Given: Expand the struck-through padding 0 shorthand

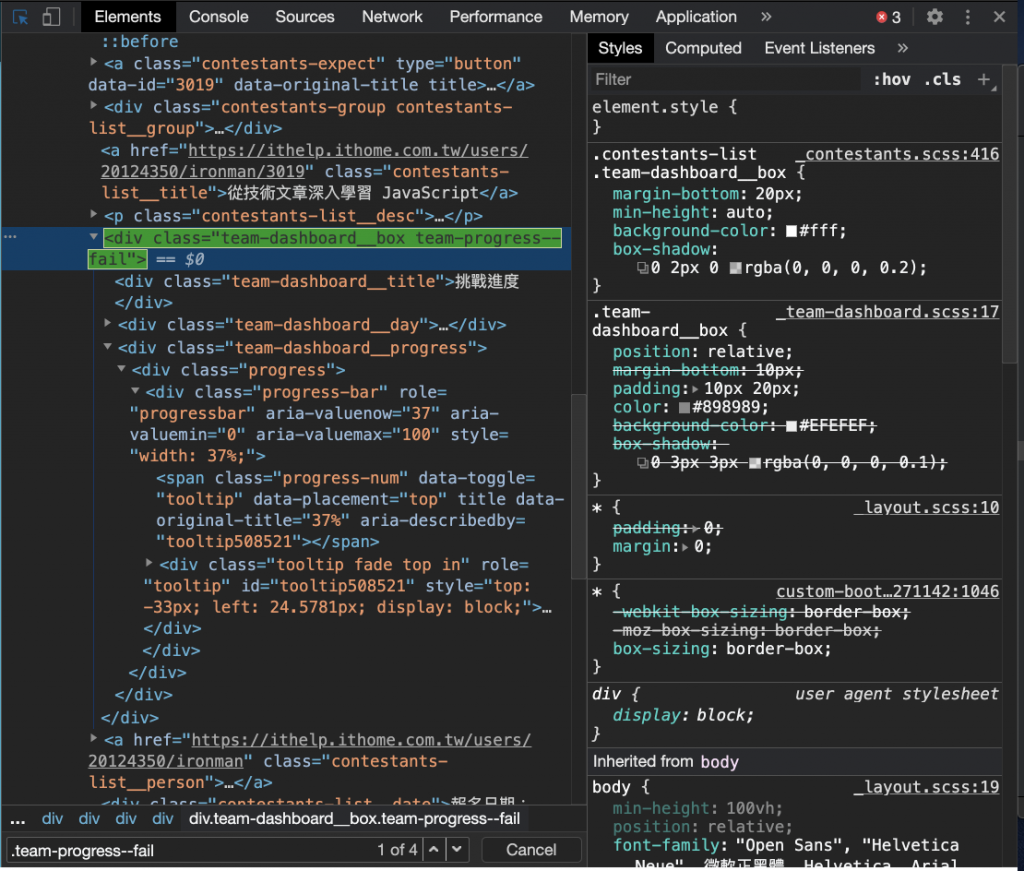Looking at the screenshot, I should (695, 528).
